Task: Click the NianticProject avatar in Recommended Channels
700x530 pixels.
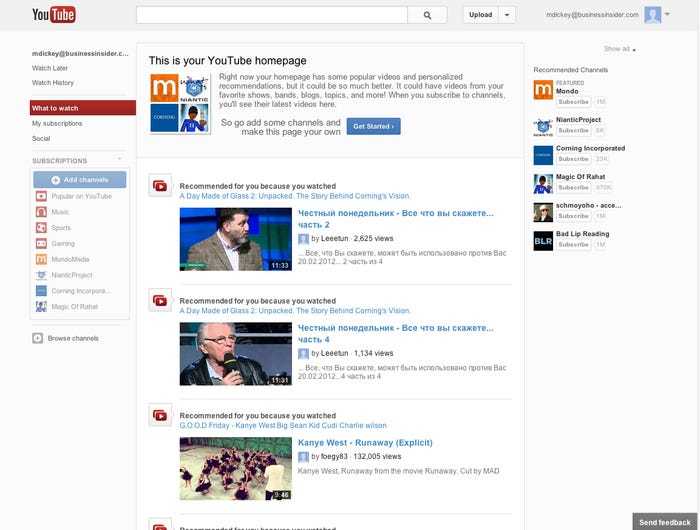Action: (543, 127)
